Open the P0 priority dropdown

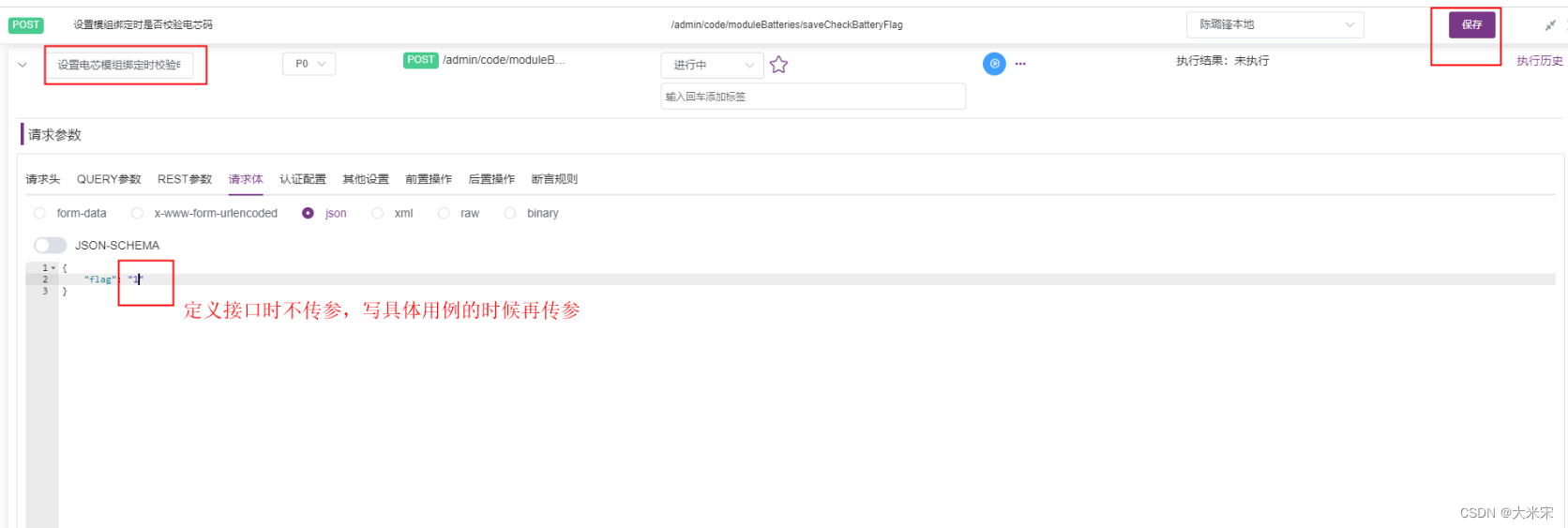(309, 64)
